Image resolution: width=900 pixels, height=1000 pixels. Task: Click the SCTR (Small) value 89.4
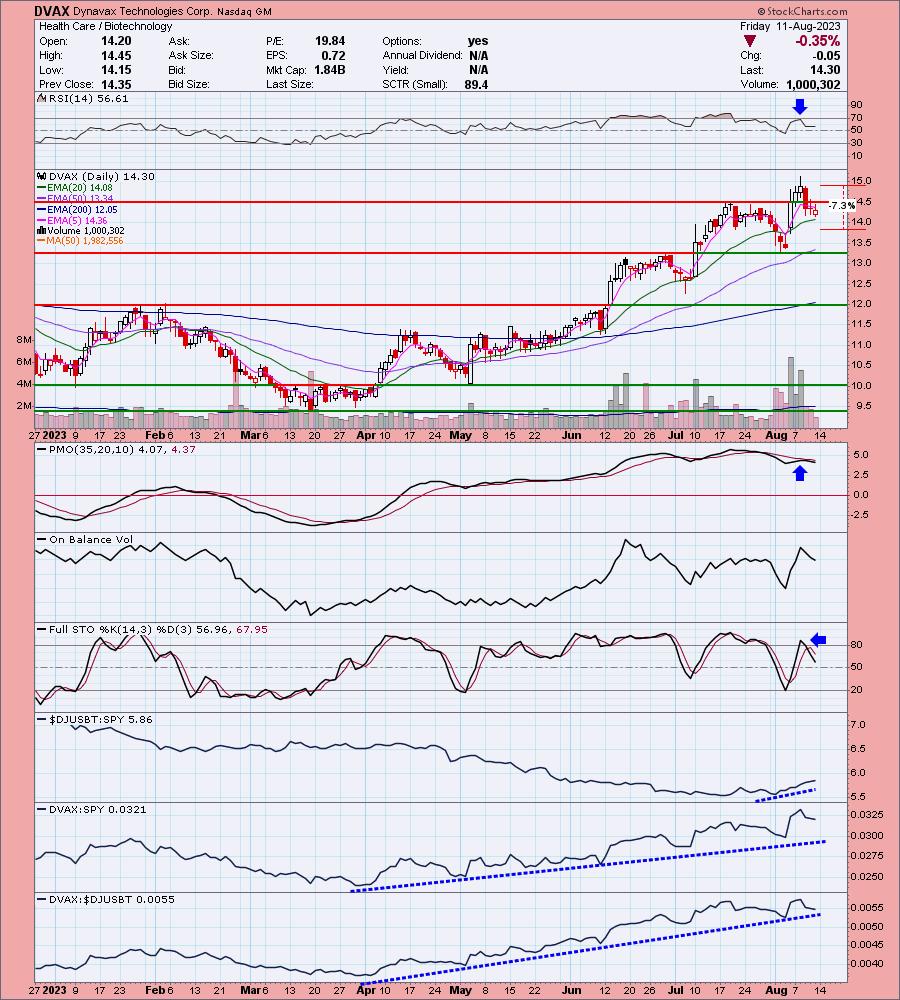476,84
